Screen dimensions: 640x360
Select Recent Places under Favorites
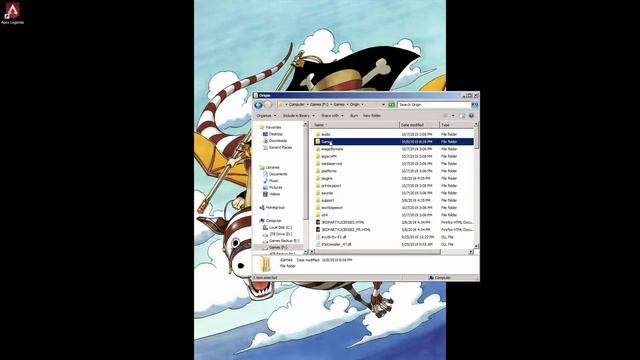click(280, 147)
